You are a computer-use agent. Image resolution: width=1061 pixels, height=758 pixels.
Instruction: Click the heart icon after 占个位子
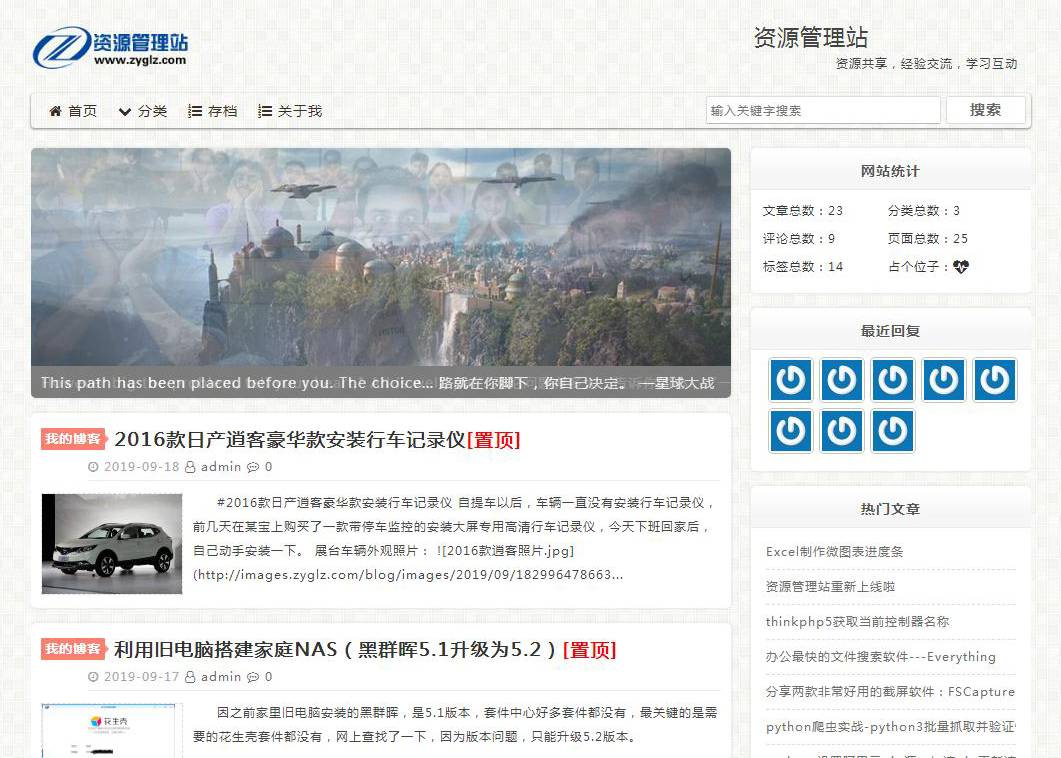coord(961,267)
